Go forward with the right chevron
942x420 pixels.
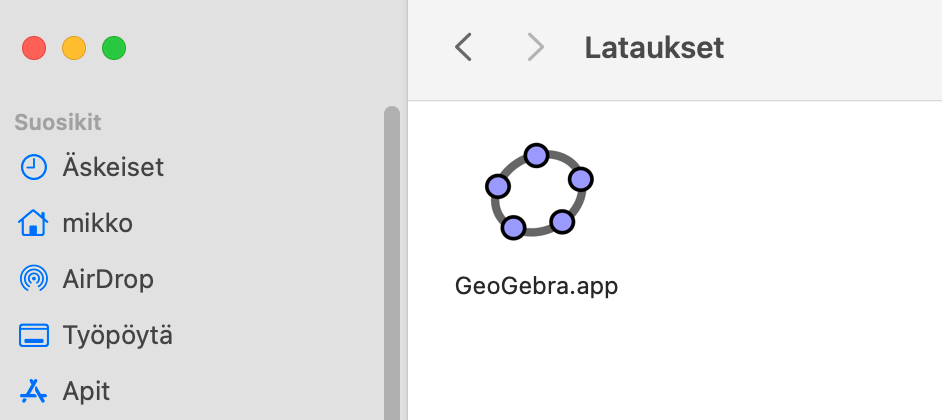tap(536, 47)
